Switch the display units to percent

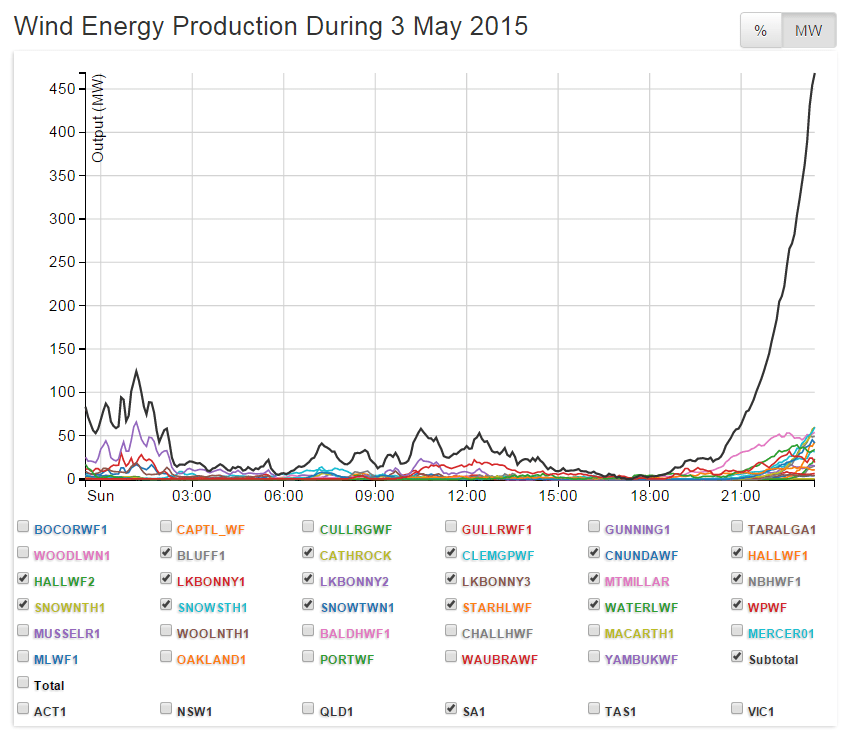click(760, 30)
